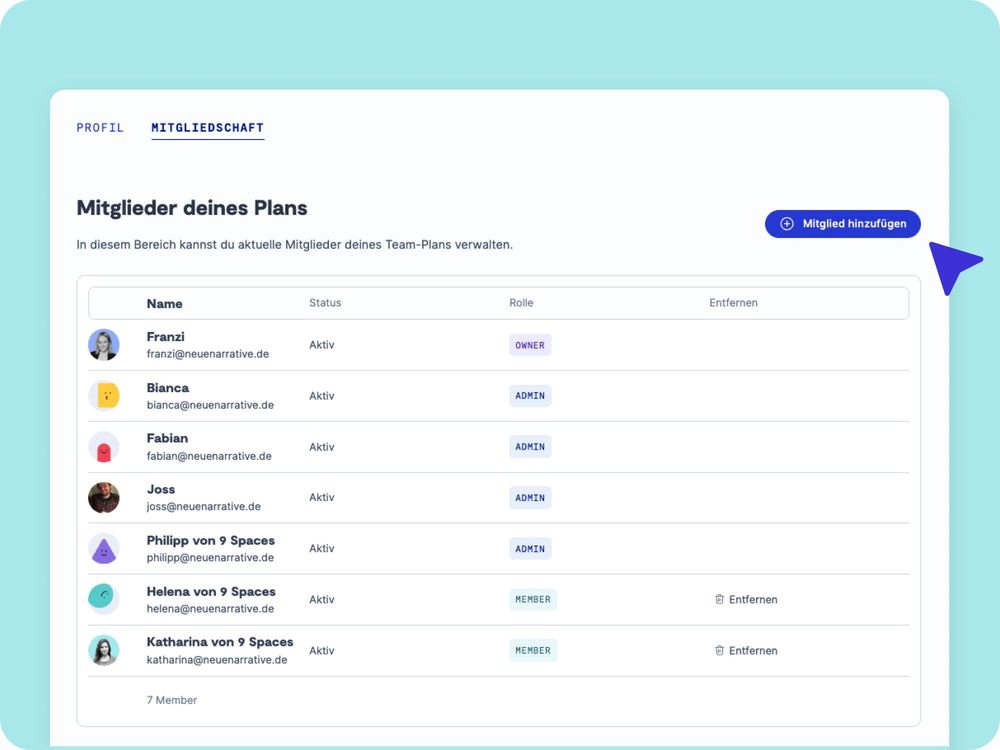Screen dimensions: 1000x750
Task: Click email katharina@neuenarrative.de
Action: click(x=217, y=660)
